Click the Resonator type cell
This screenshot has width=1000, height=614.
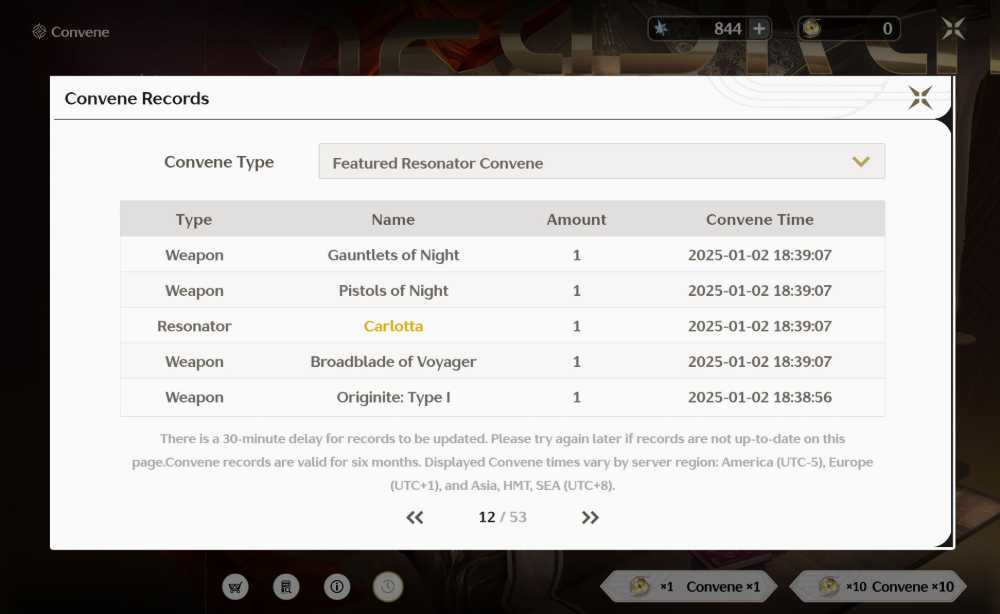pos(194,326)
